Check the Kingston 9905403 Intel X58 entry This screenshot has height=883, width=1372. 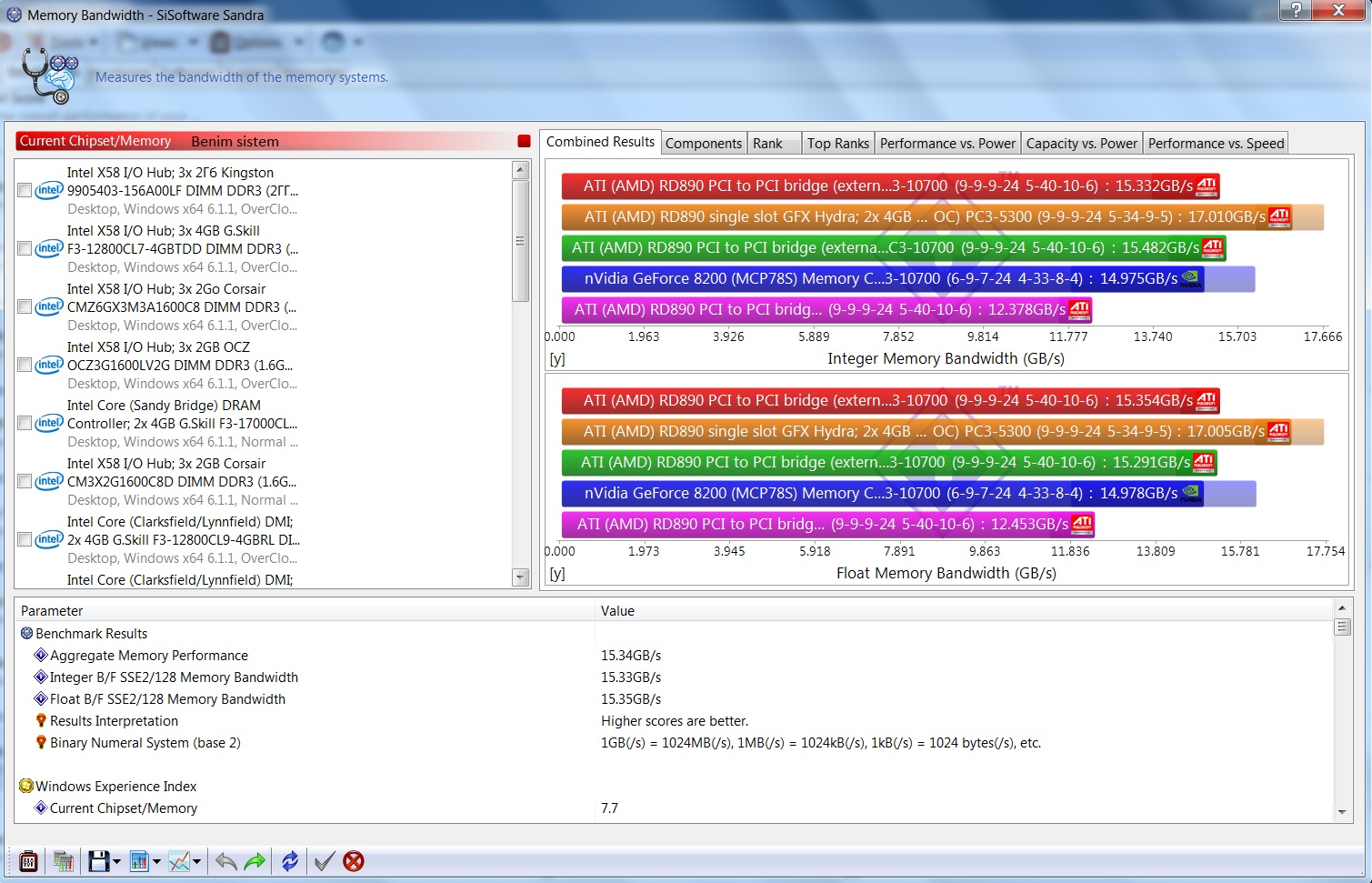[x=25, y=191]
